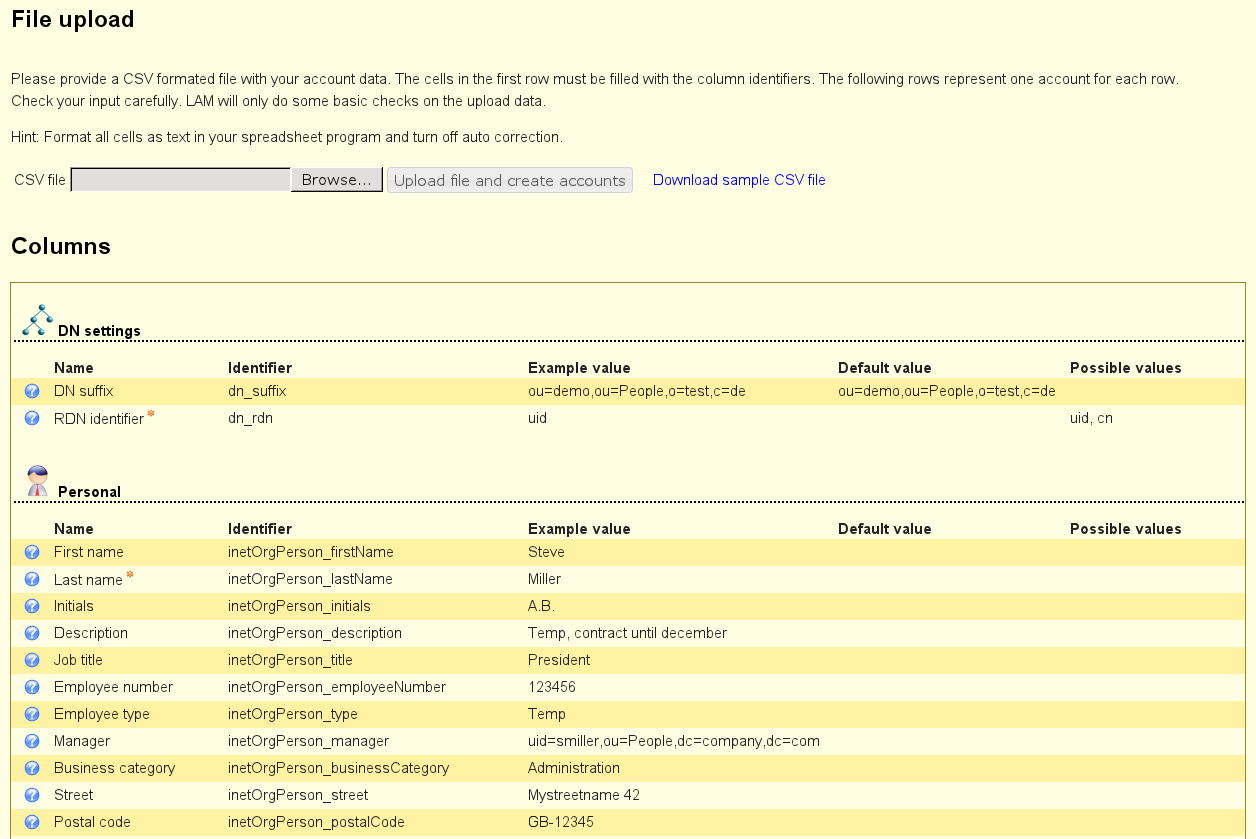The width and height of the screenshot is (1256, 839).
Task: Open help for Postal code
Action: pos(32,822)
